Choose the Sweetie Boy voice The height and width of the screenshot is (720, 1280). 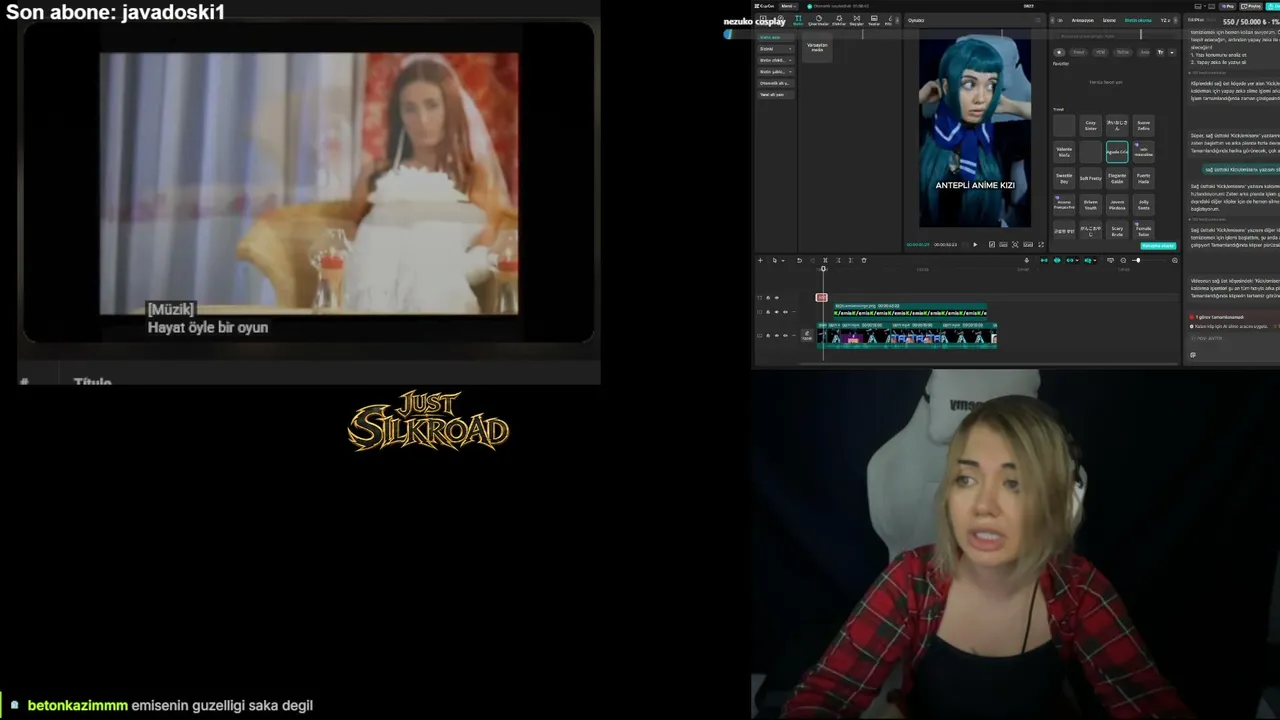pyautogui.click(x=1064, y=178)
